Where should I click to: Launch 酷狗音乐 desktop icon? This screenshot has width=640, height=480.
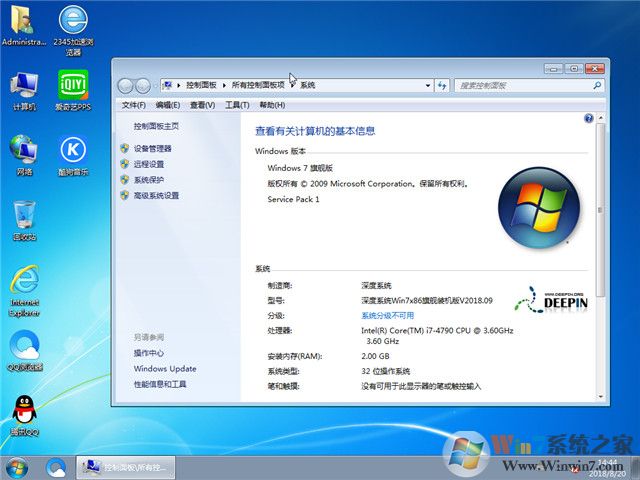[x=73, y=155]
